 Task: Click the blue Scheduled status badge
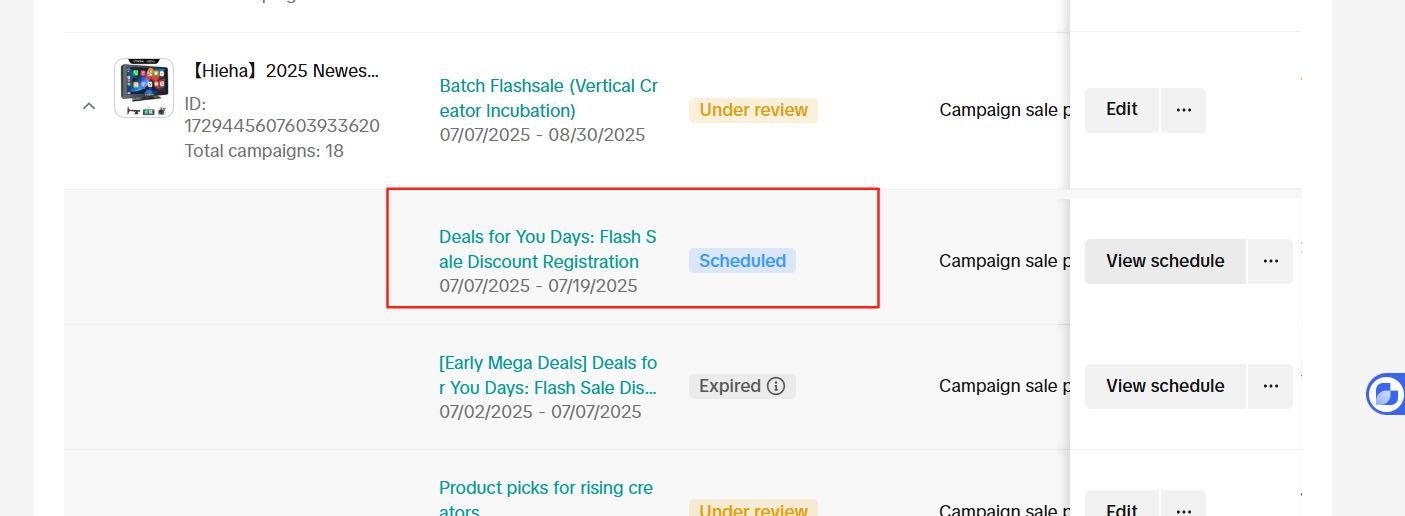pyautogui.click(x=742, y=261)
